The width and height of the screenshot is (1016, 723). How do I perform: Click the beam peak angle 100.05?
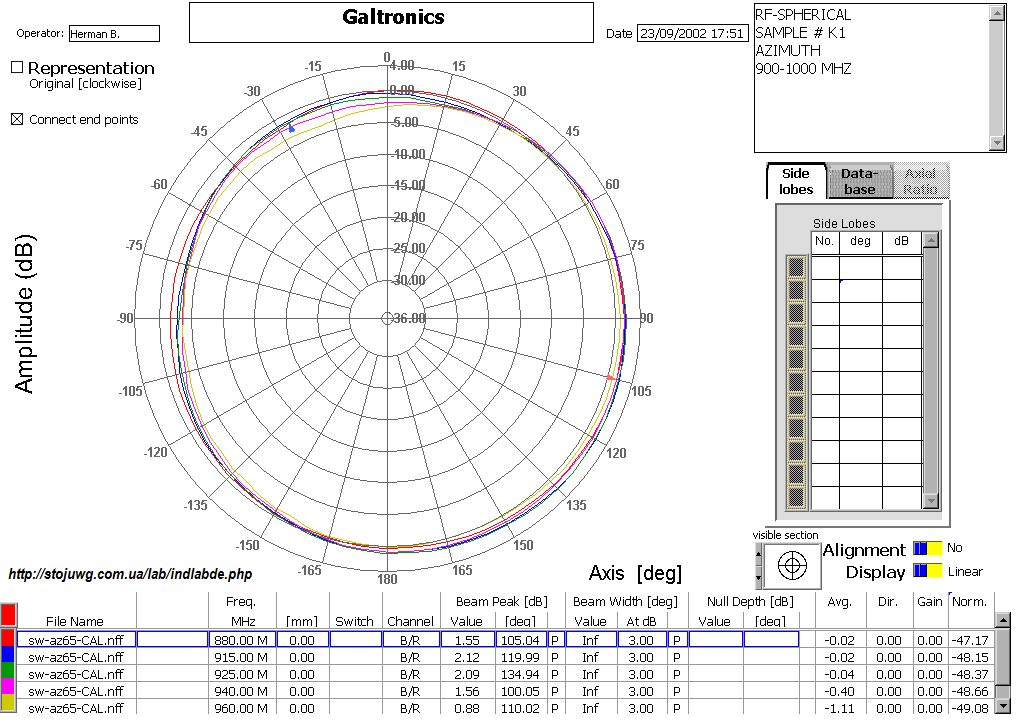click(x=520, y=691)
